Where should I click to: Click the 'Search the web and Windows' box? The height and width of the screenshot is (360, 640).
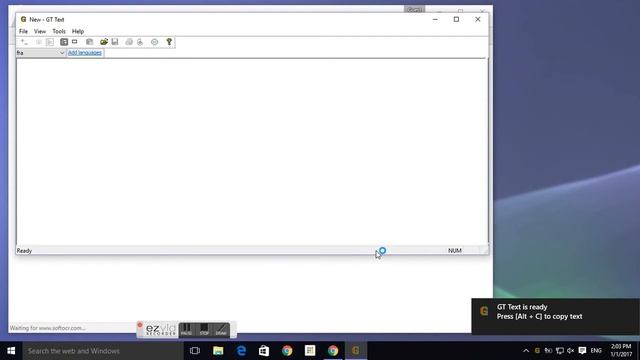[x=103, y=351]
